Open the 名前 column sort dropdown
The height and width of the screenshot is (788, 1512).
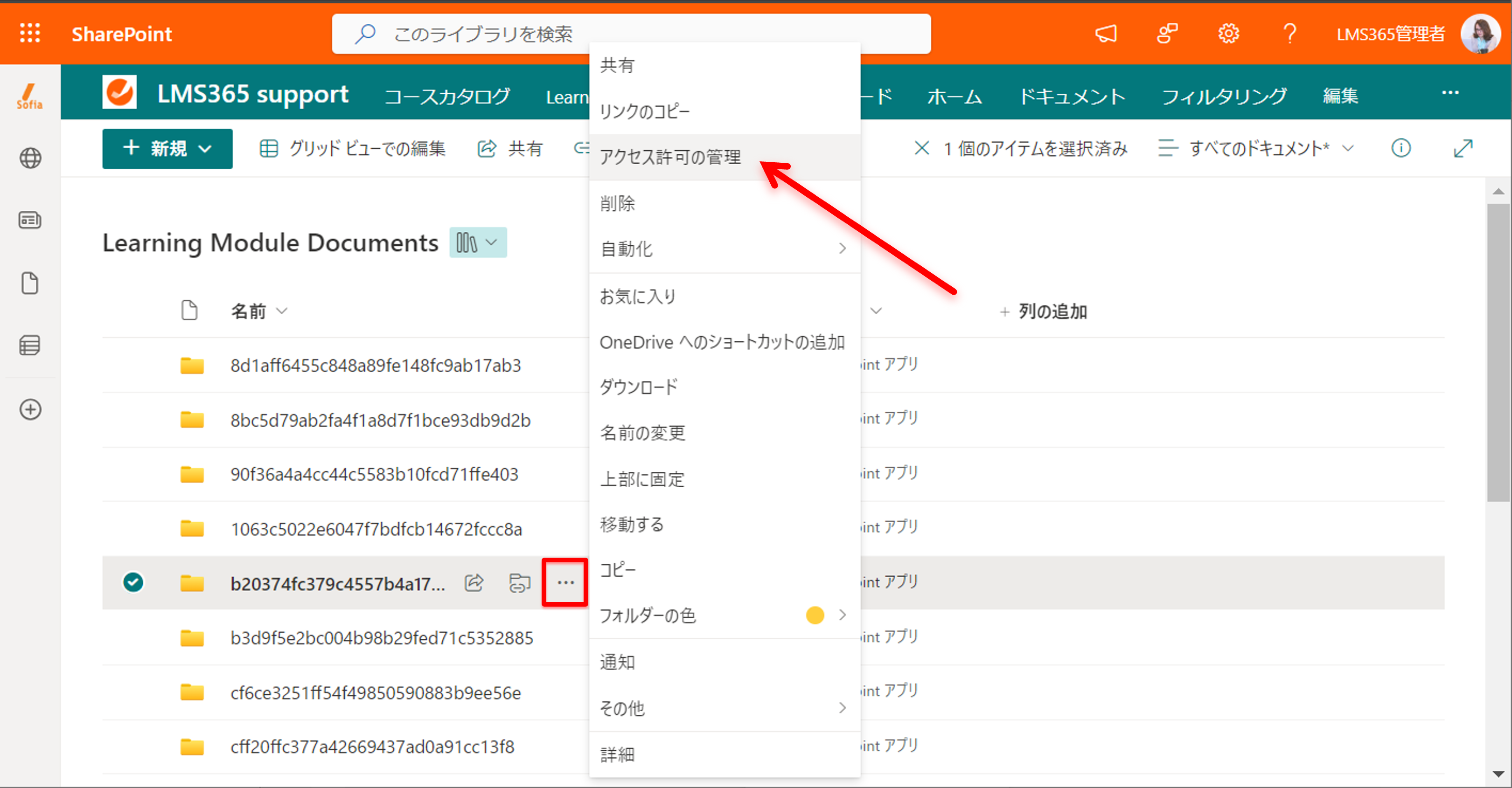282,311
